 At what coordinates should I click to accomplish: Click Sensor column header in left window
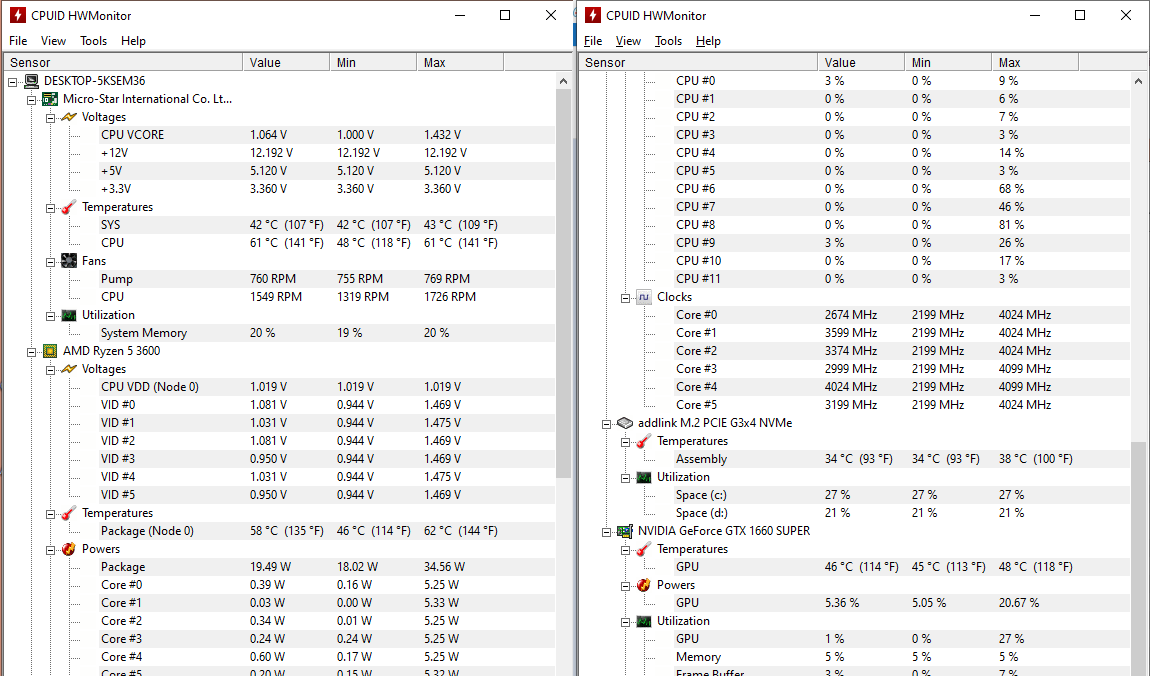[123, 62]
